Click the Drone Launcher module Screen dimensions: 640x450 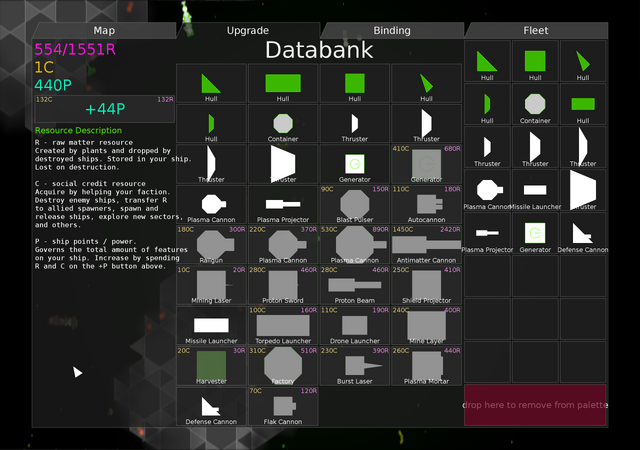354,325
